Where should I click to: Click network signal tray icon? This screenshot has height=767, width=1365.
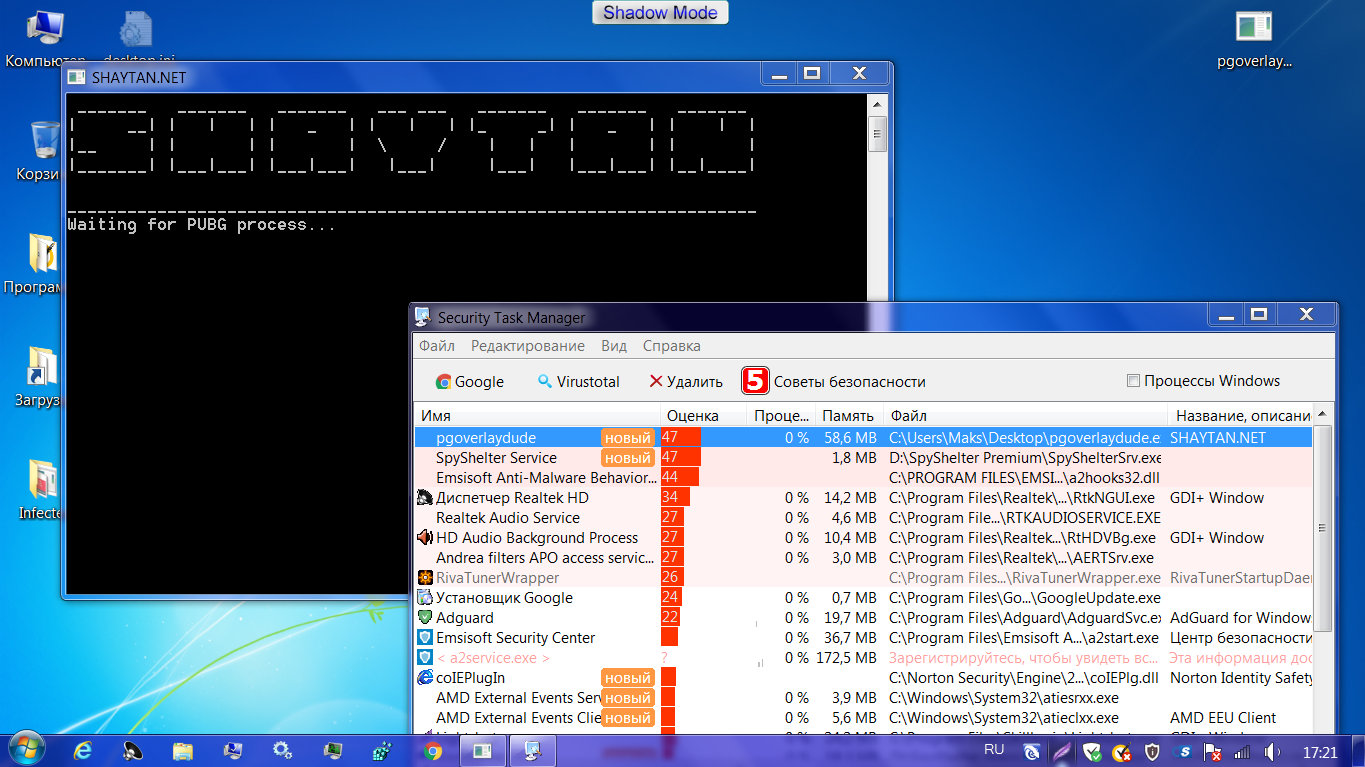point(1244,751)
